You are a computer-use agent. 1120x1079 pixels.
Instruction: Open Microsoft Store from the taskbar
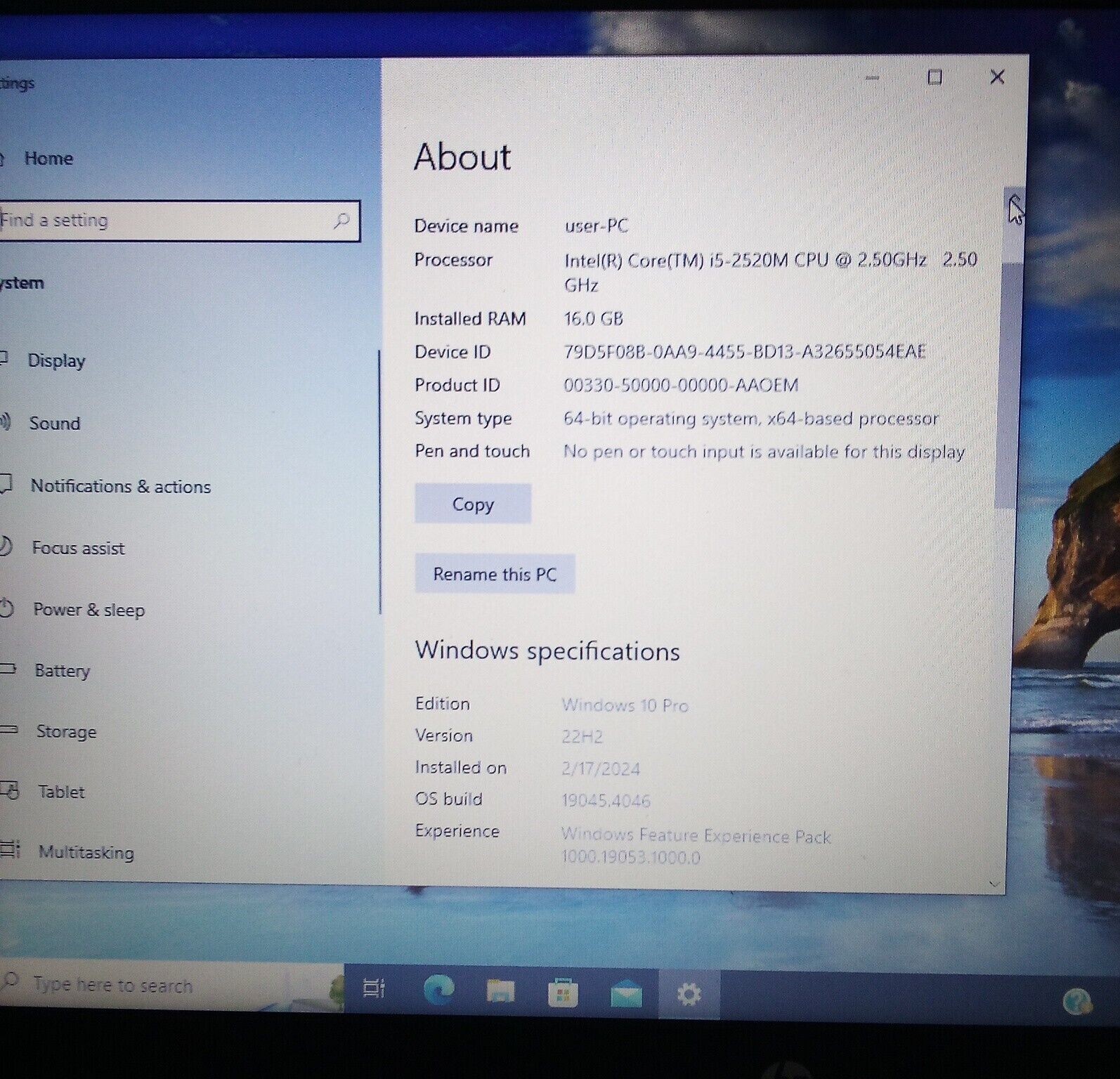tap(563, 993)
